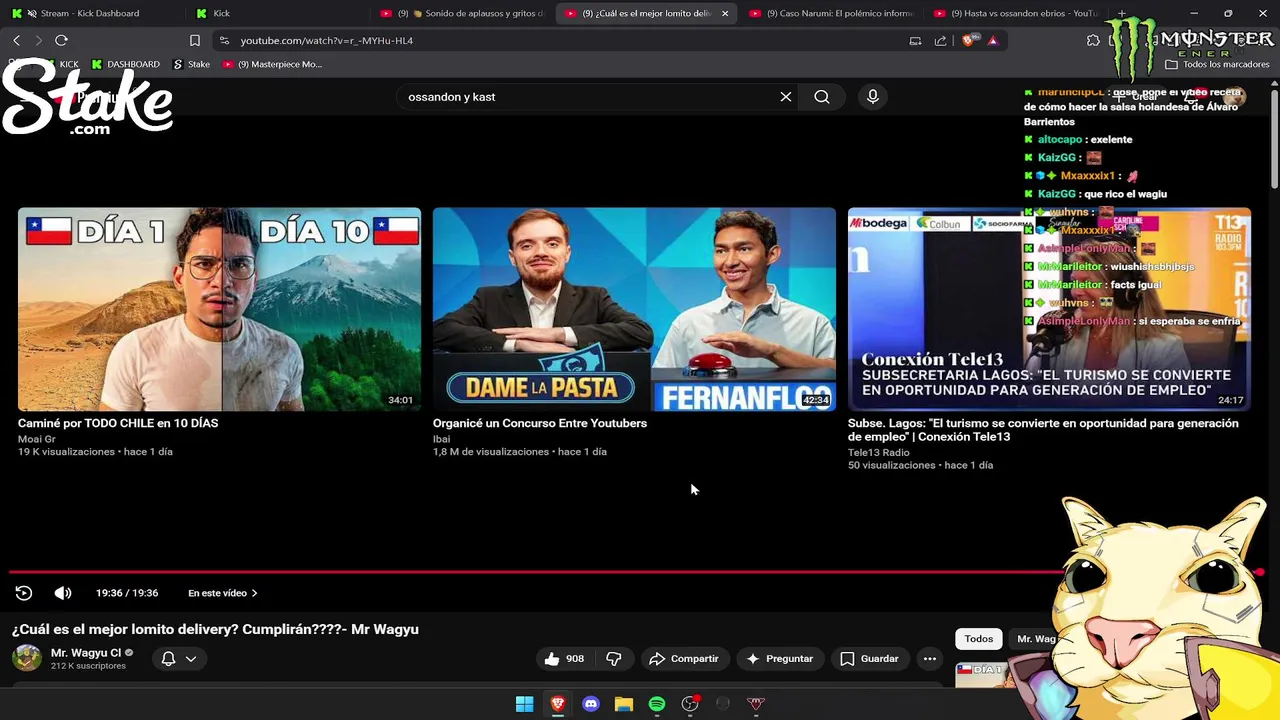
Task: Open the DASHBOARD bookmark
Action: coord(126,64)
